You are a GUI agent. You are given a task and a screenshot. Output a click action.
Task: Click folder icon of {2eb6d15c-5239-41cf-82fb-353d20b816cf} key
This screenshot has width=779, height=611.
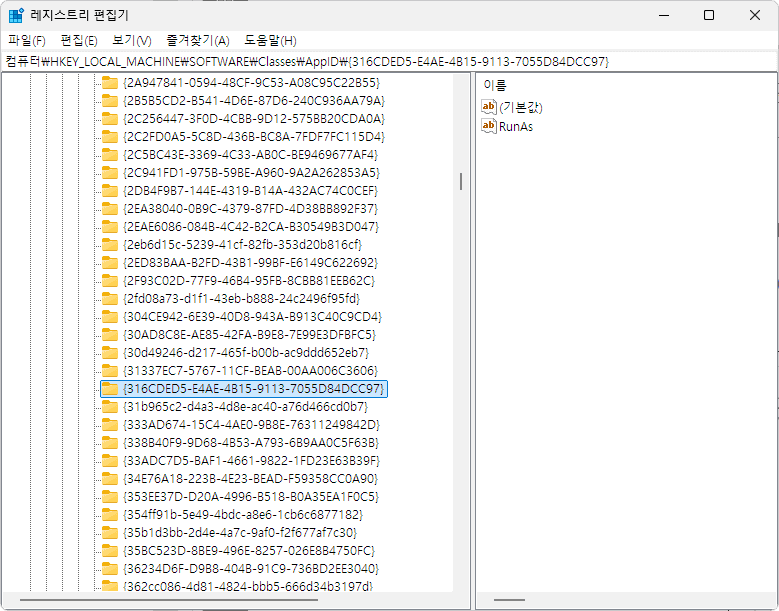coord(110,245)
